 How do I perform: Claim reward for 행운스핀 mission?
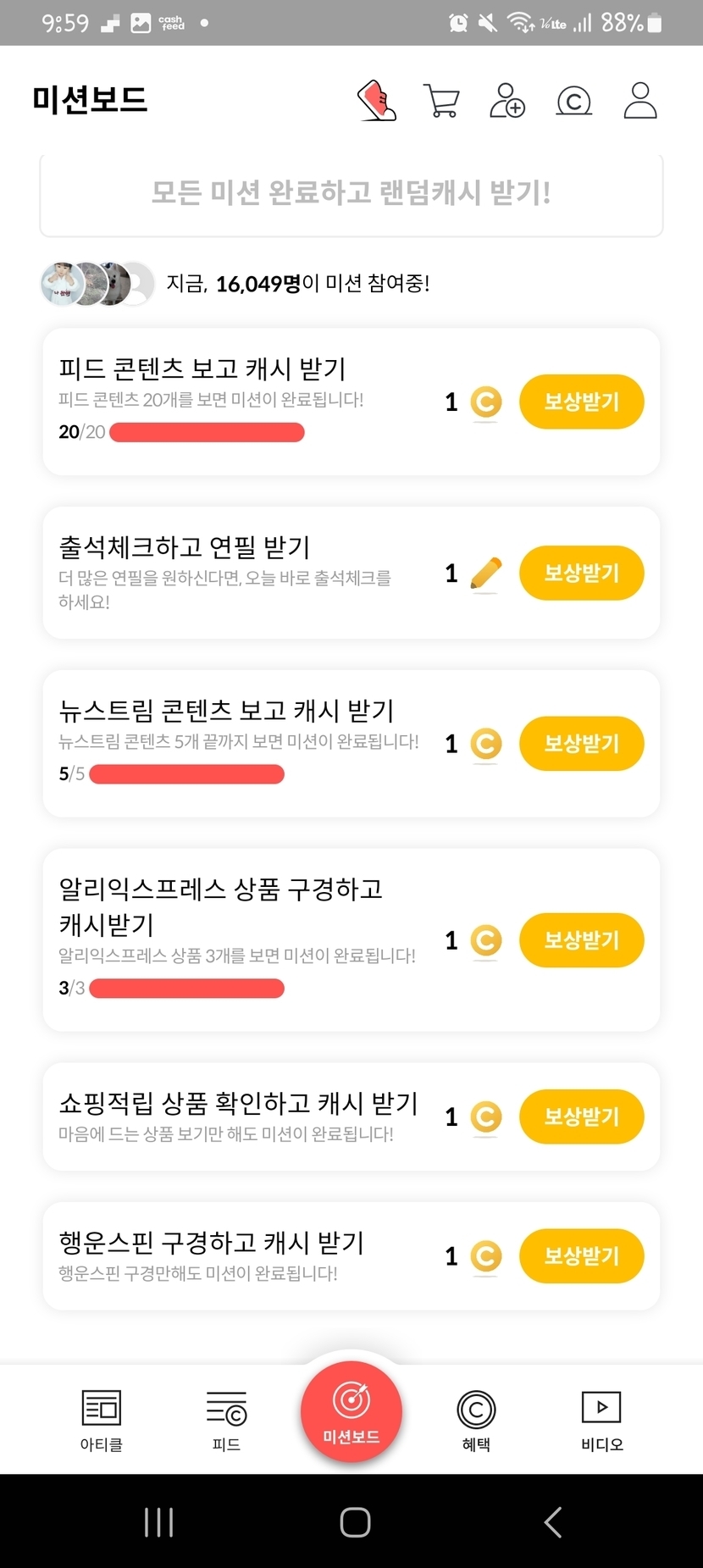[x=581, y=1255]
